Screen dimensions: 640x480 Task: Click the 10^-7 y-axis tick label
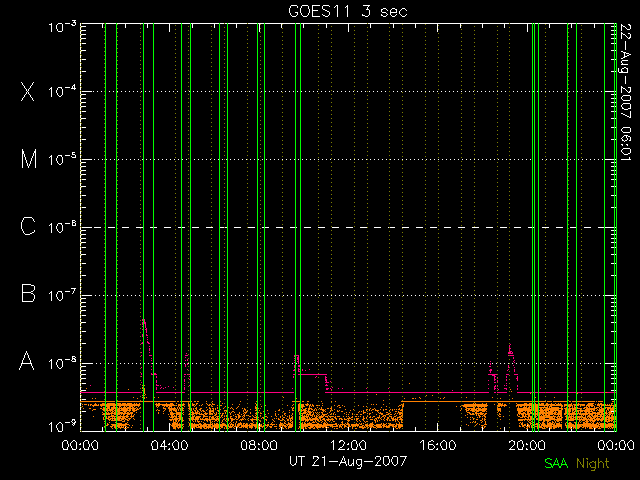click(62, 296)
